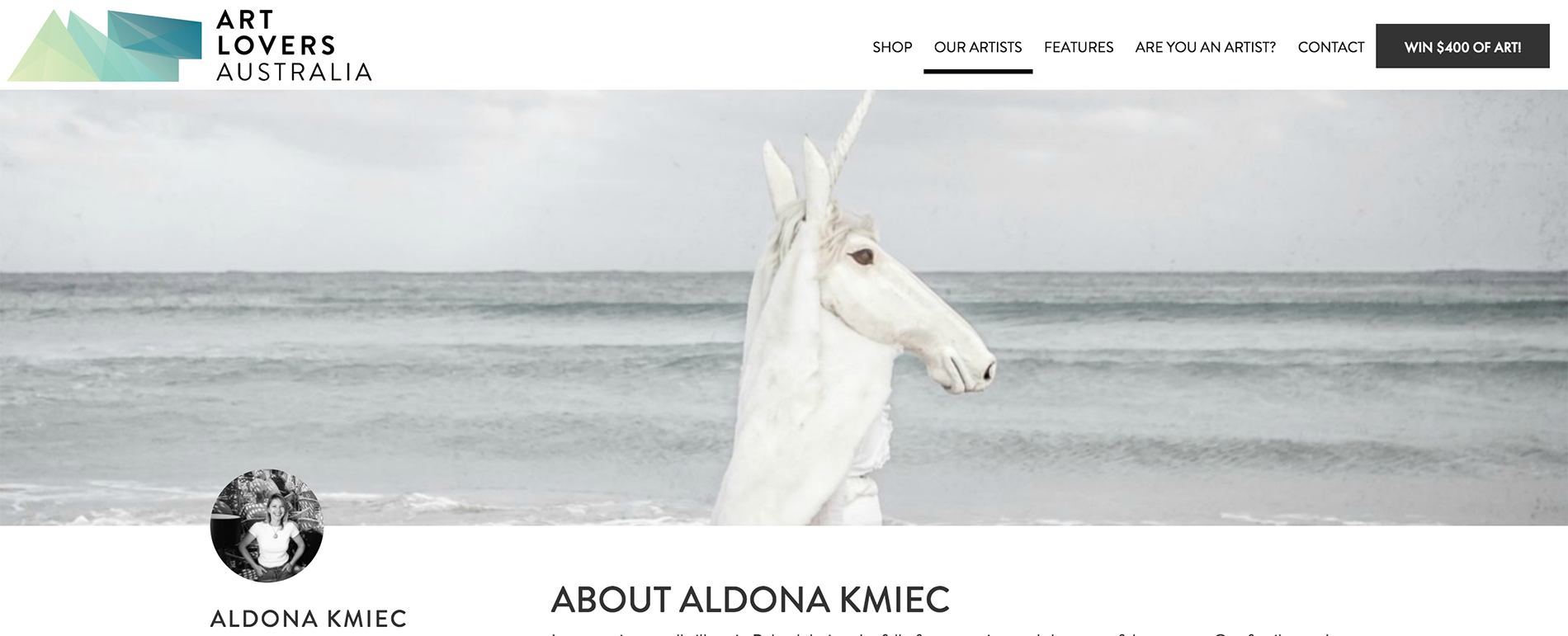Click the Art Lovers Australia geometric logo graphic
The image size is (1568, 636).
[105, 45]
